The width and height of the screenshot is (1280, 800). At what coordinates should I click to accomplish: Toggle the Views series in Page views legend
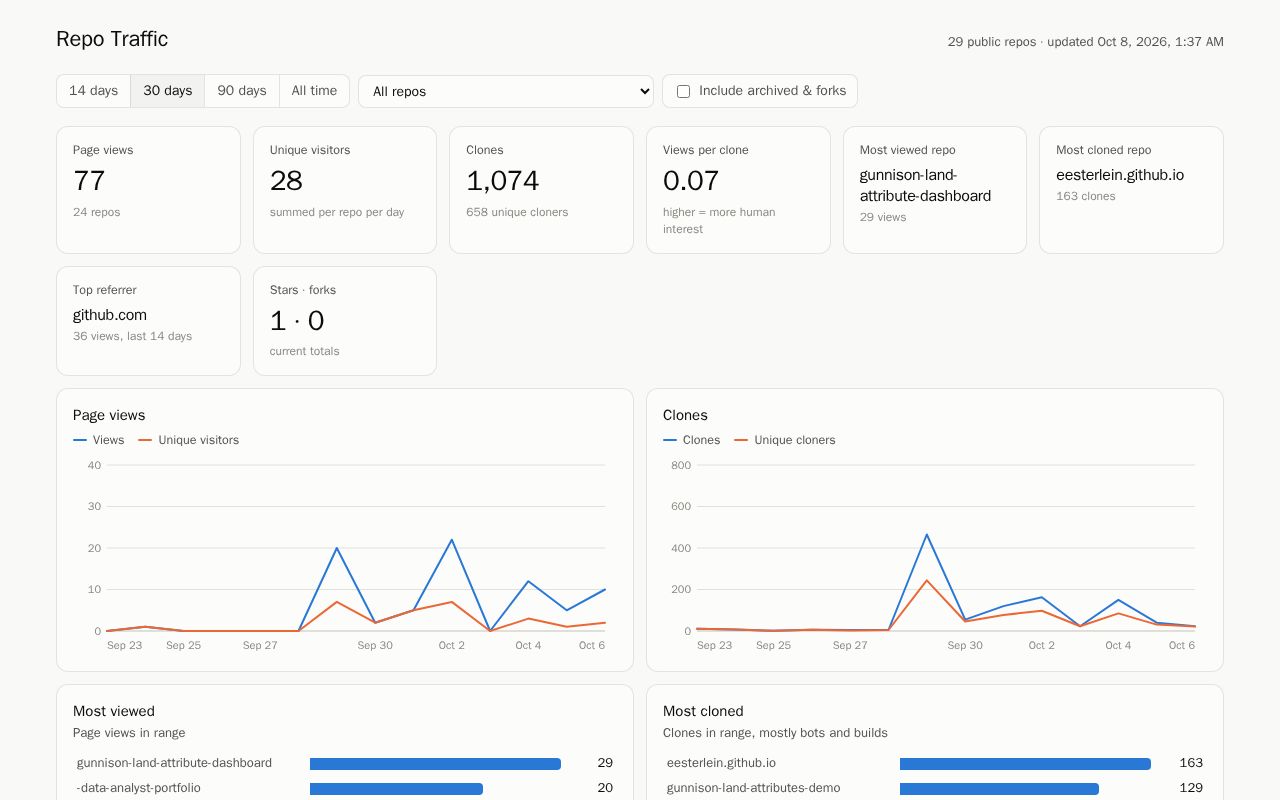[99, 440]
